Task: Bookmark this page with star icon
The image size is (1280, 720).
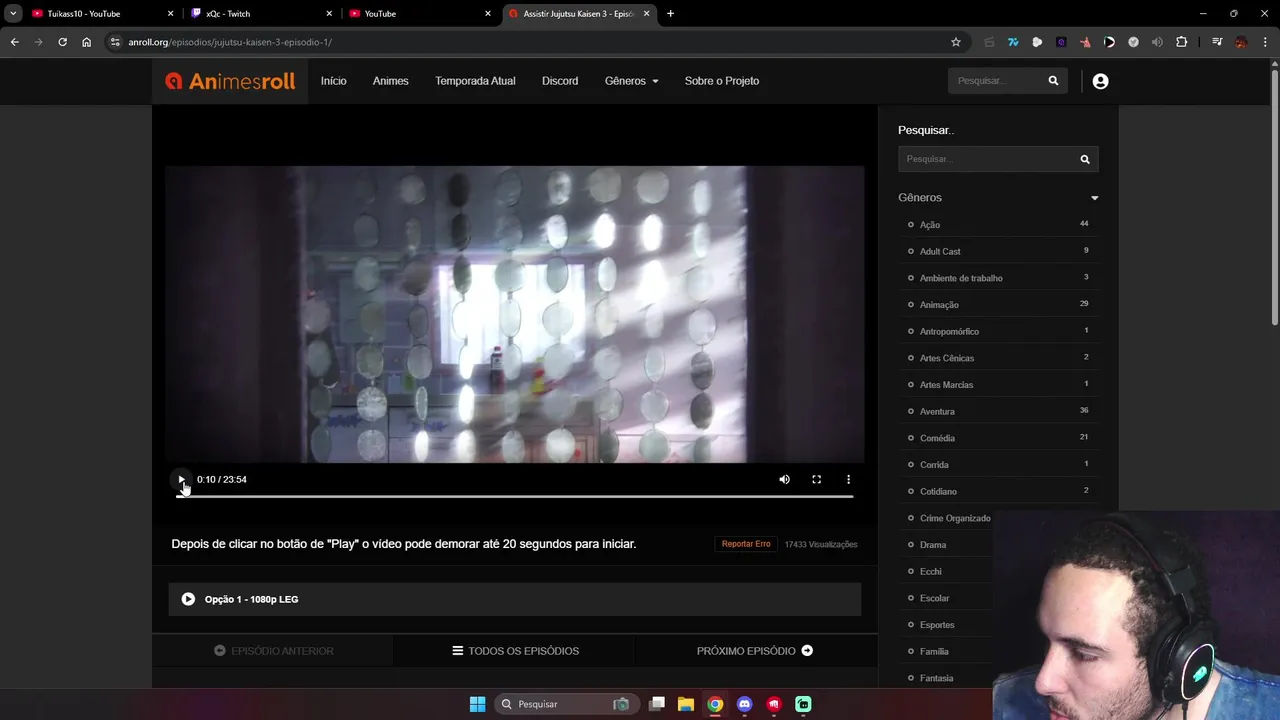Action: tap(955, 42)
